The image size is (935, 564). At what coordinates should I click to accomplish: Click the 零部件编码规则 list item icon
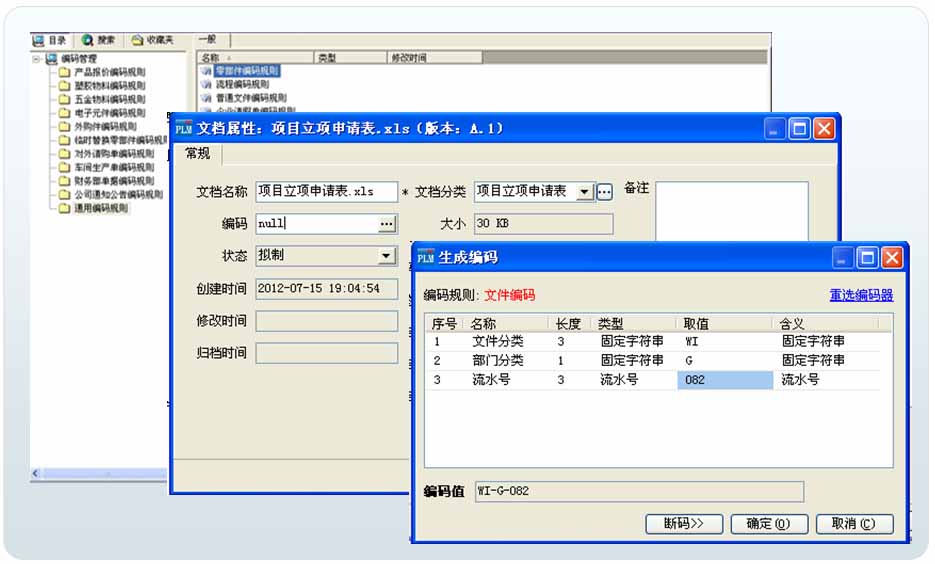point(207,71)
